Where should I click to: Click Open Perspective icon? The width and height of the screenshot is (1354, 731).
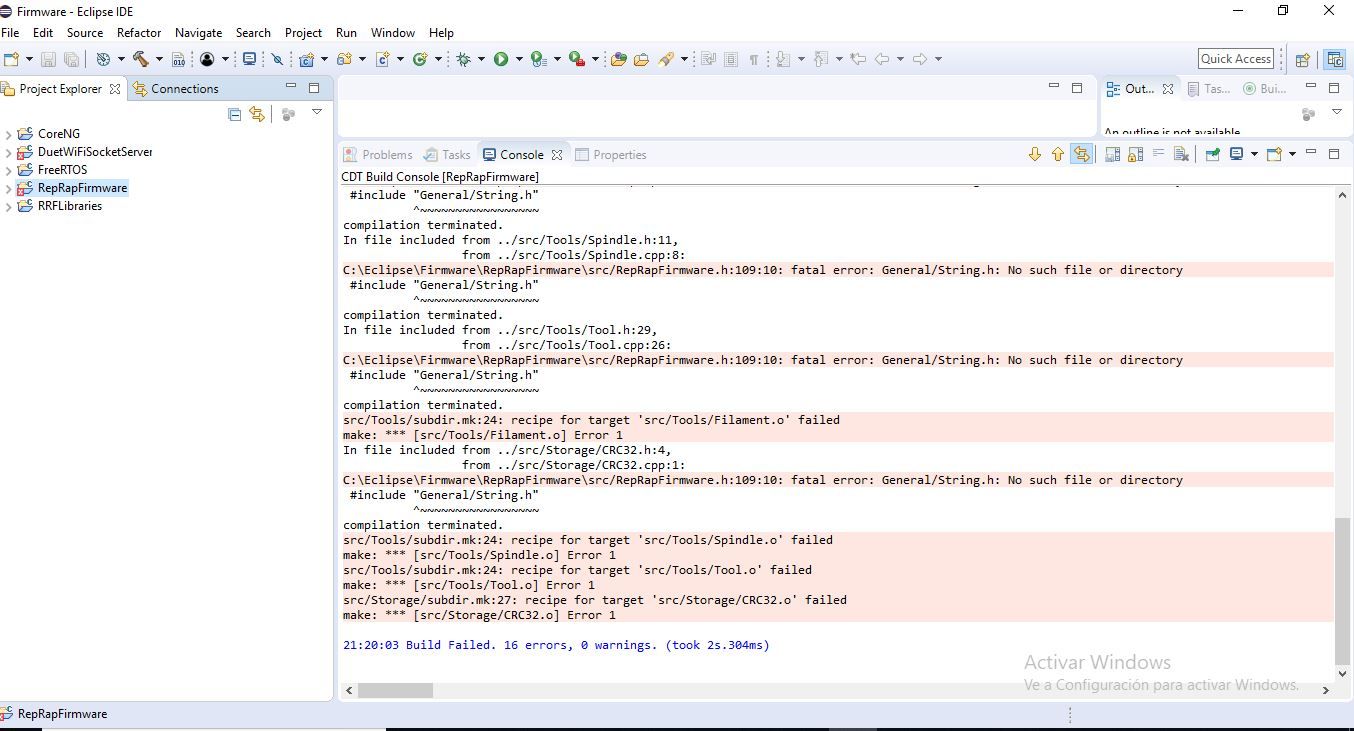(x=1302, y=60)
